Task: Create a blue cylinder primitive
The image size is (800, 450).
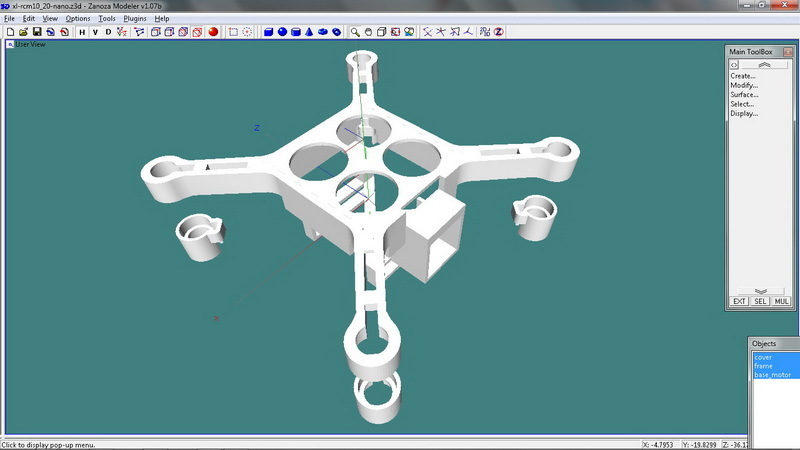Action: (x=296, y=32)
